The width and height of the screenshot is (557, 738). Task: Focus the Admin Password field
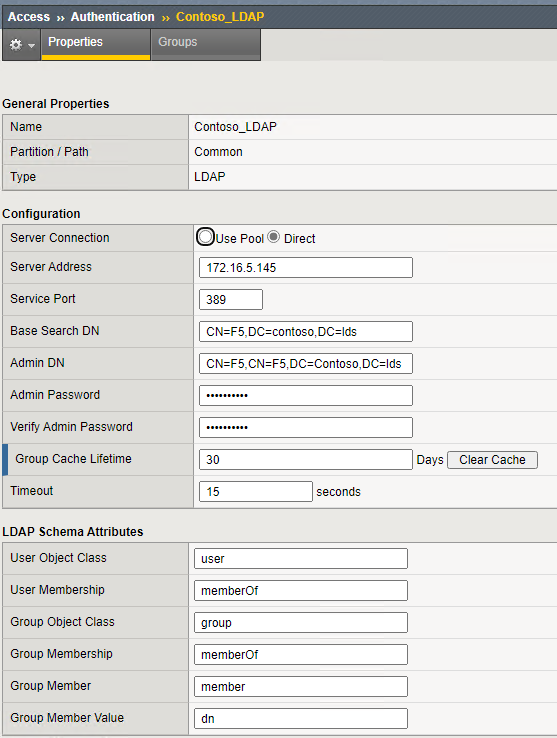coord(306,395)
